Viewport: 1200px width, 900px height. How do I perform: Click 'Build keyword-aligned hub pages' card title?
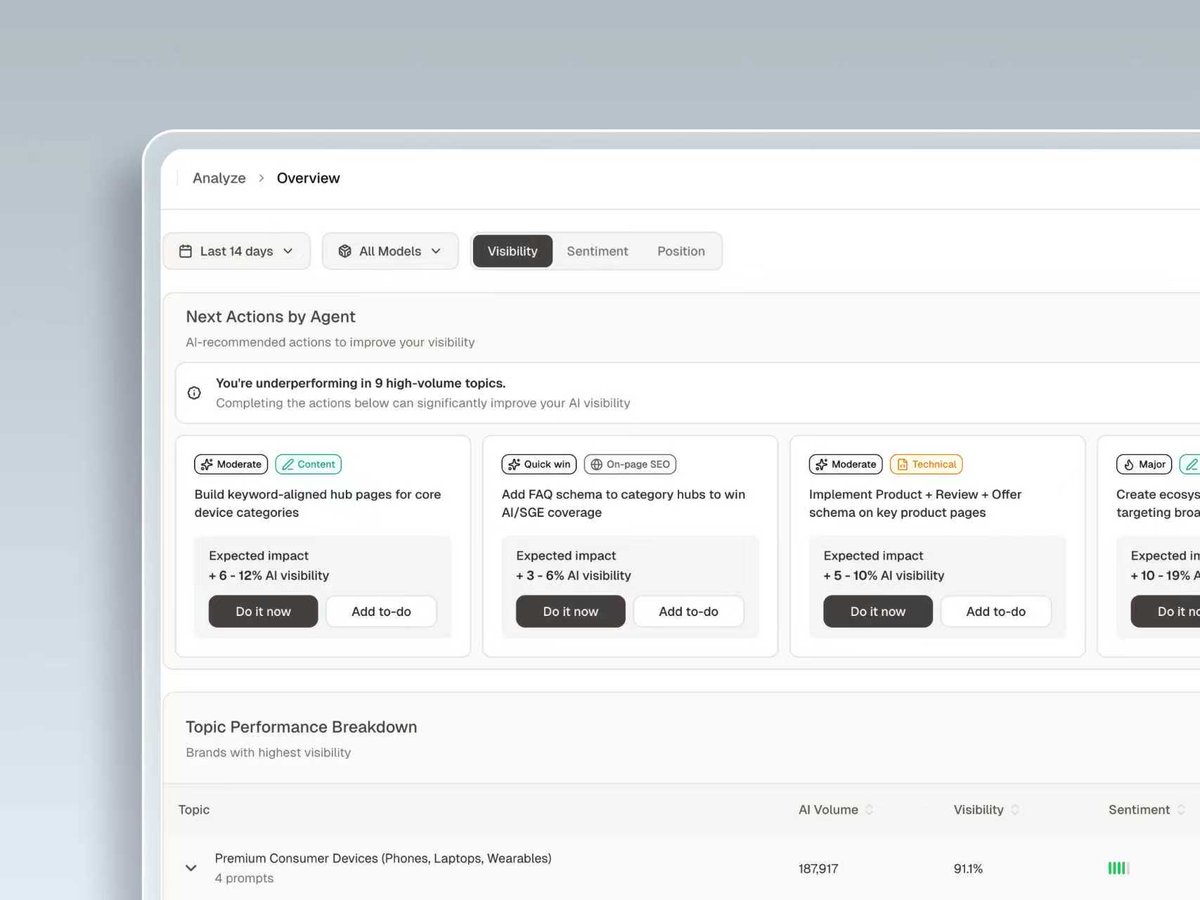tap(317, 503)
